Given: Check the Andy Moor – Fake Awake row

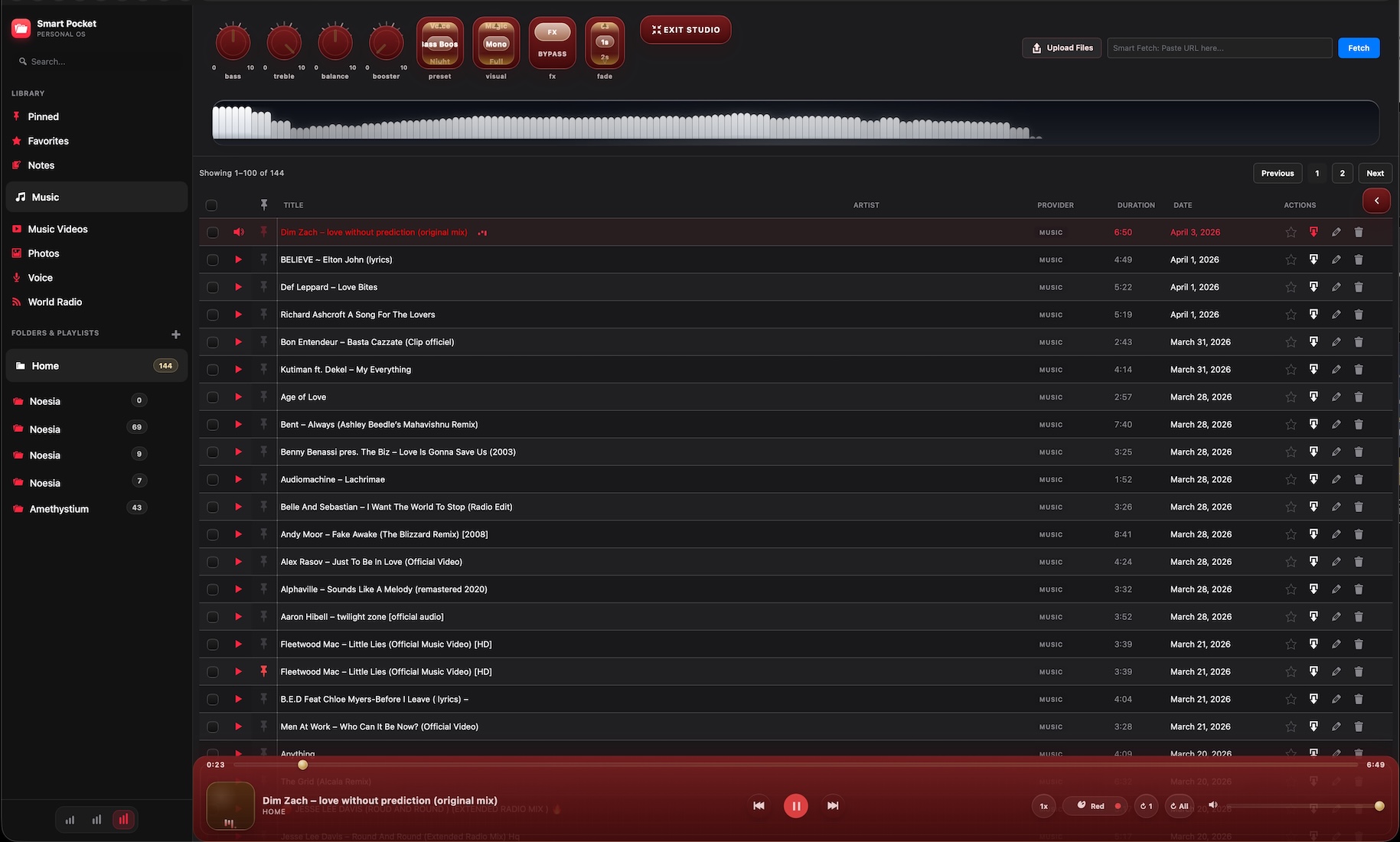Looking at the screenshot, I should point(213,534).
